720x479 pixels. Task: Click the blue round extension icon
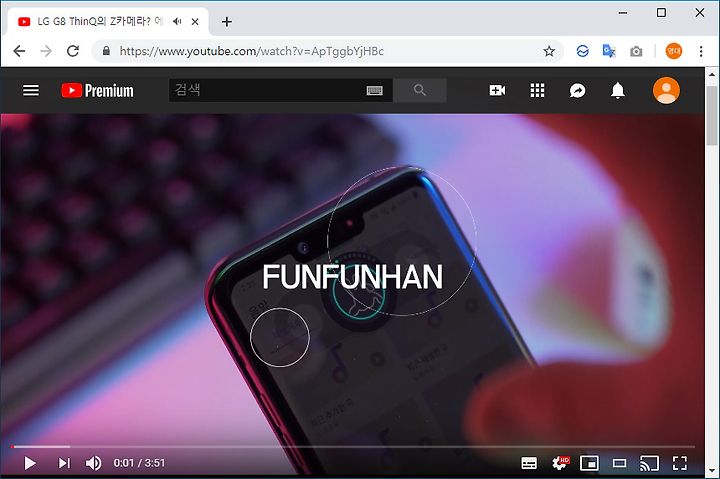(x=582, y=51)
